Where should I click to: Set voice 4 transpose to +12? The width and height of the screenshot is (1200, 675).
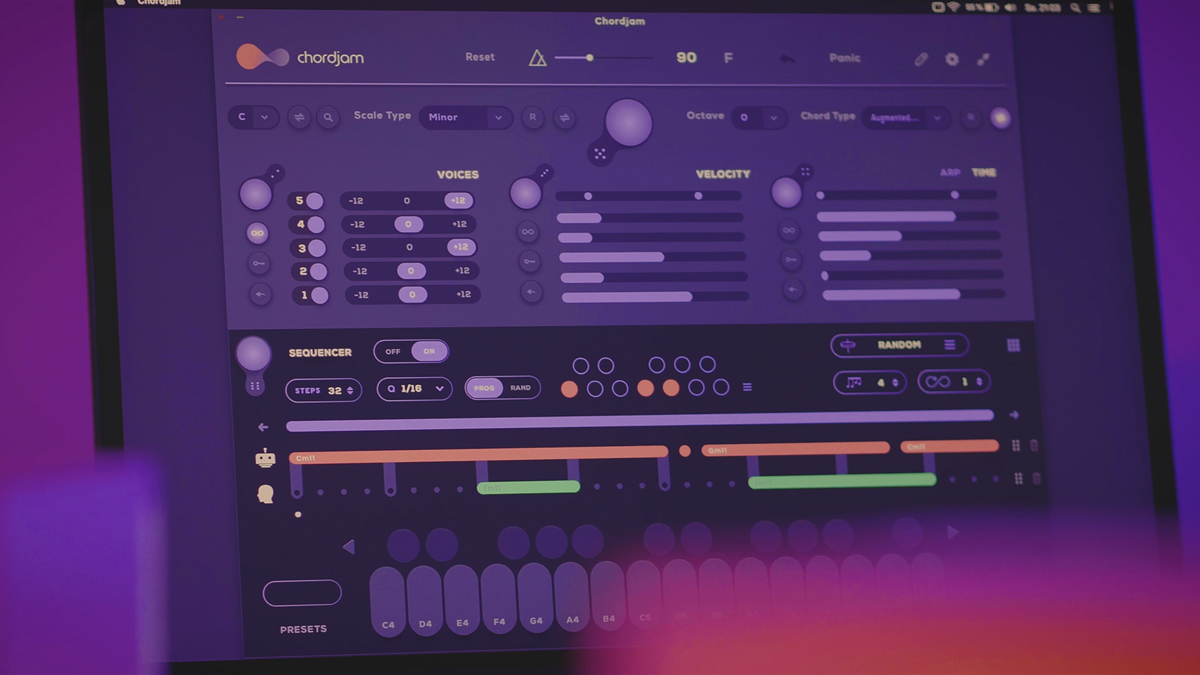(x=459, y=224)
